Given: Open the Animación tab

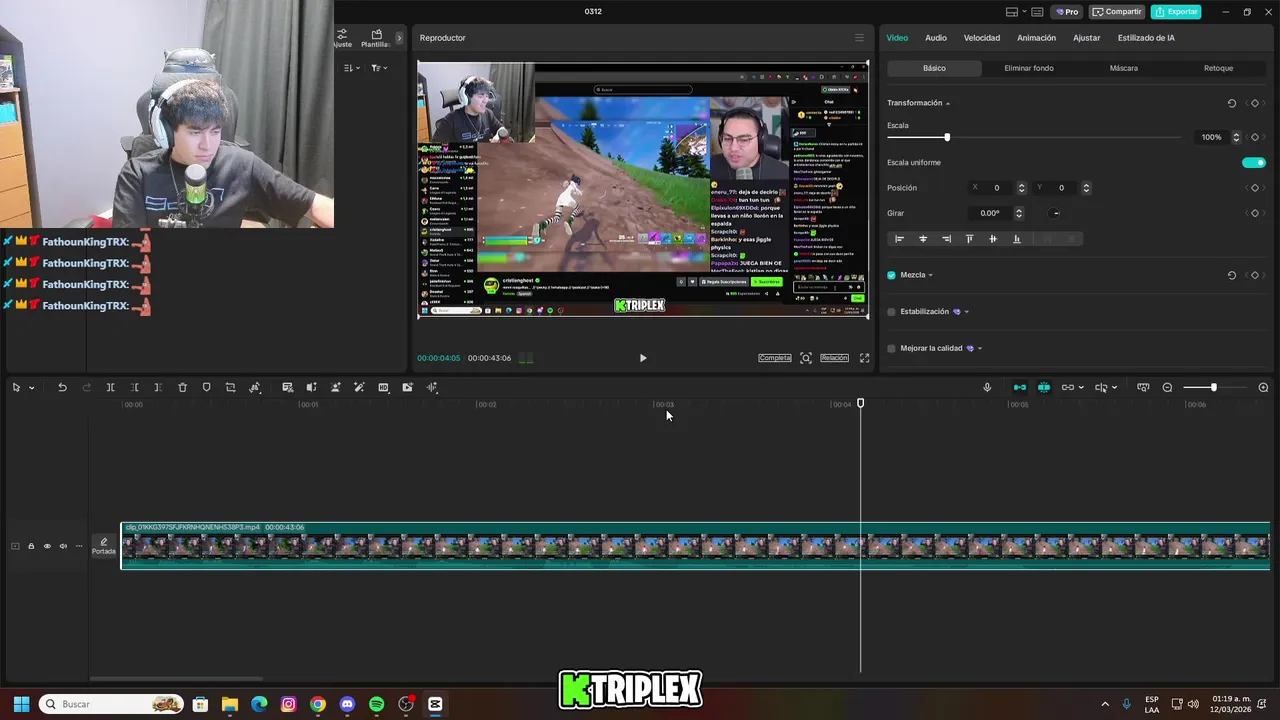Looking at the screenshot, I should pos(1036,38).
